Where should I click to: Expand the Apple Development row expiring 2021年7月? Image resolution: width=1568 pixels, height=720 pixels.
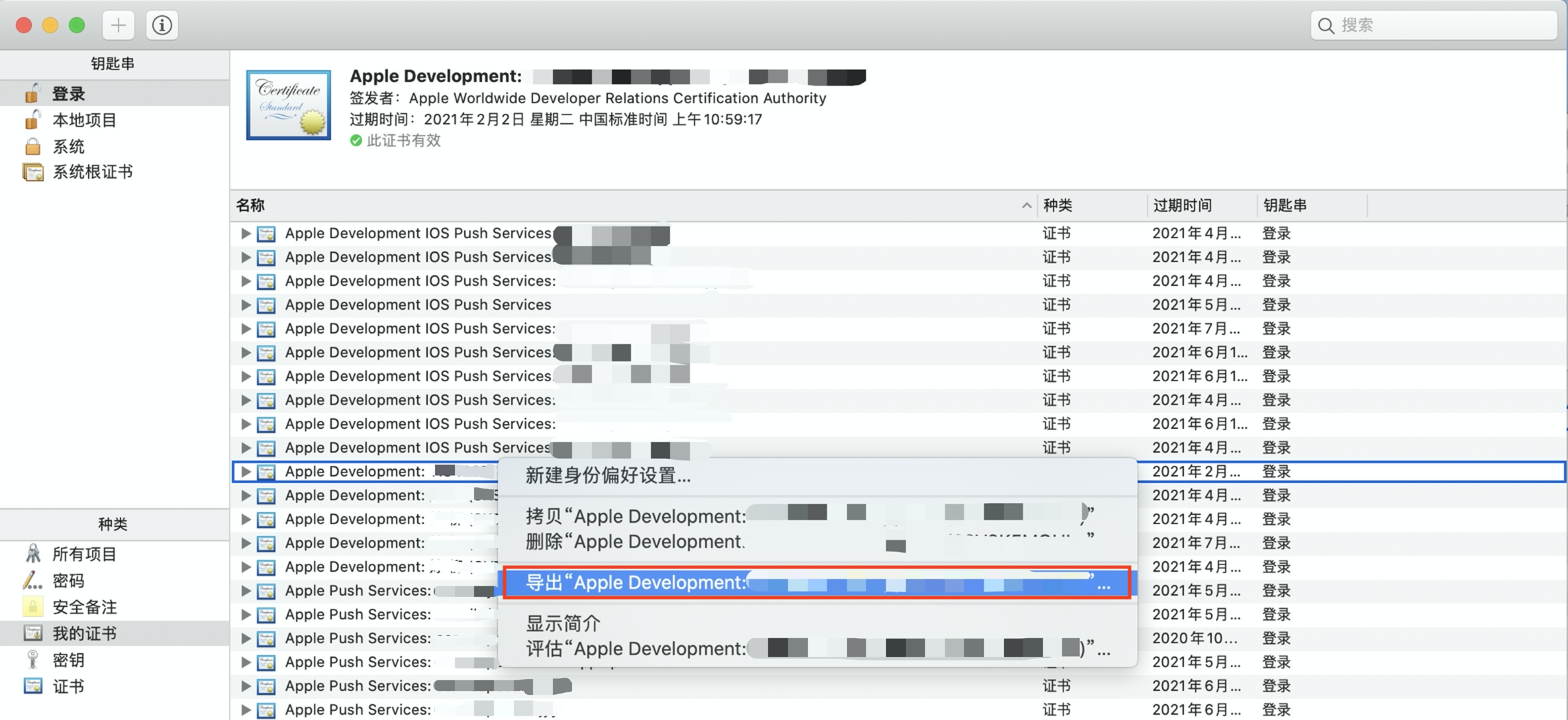(x=245, y=543)
